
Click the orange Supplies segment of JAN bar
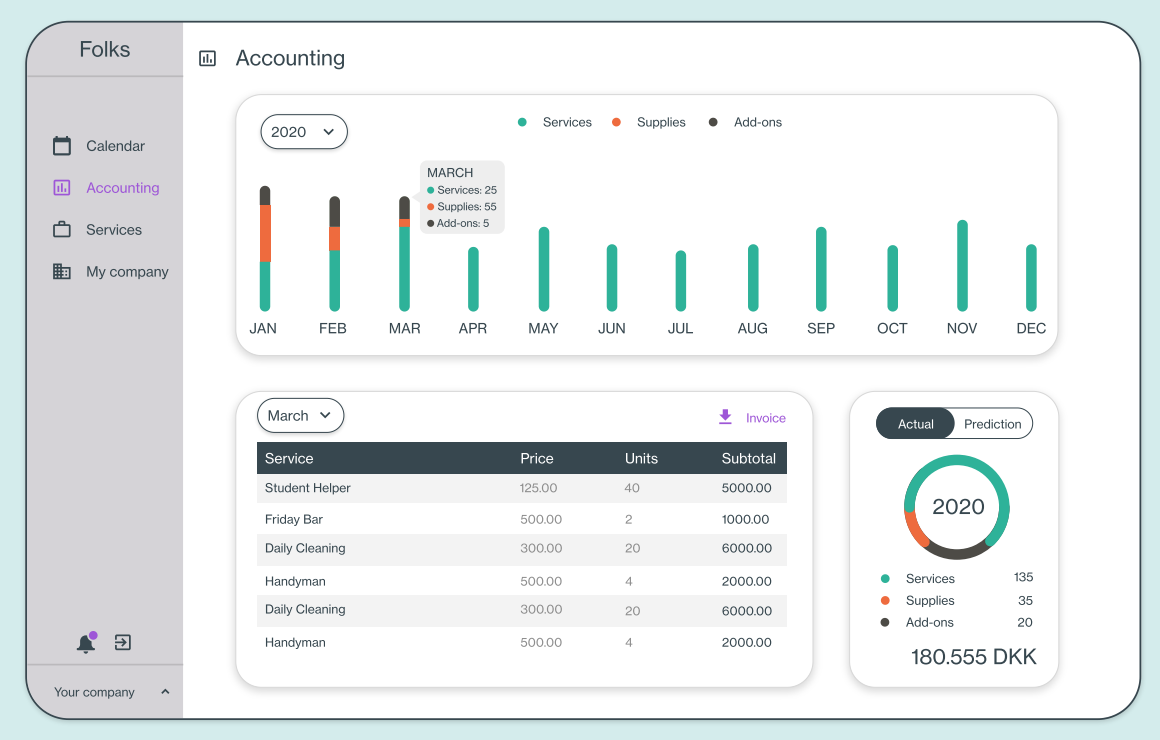(x=265, y=233)
